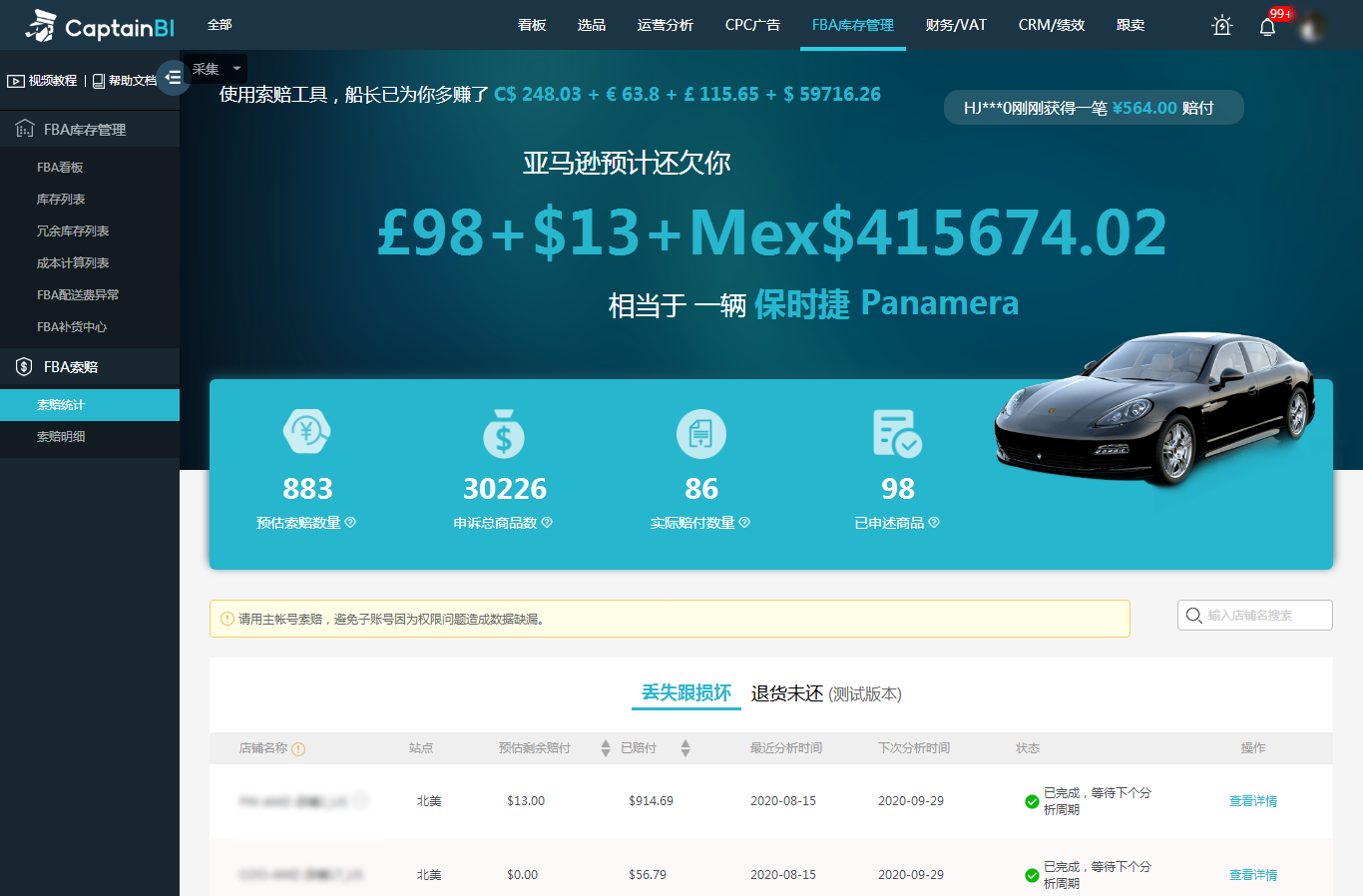Select 索赔统计 in sidebar

90,405
